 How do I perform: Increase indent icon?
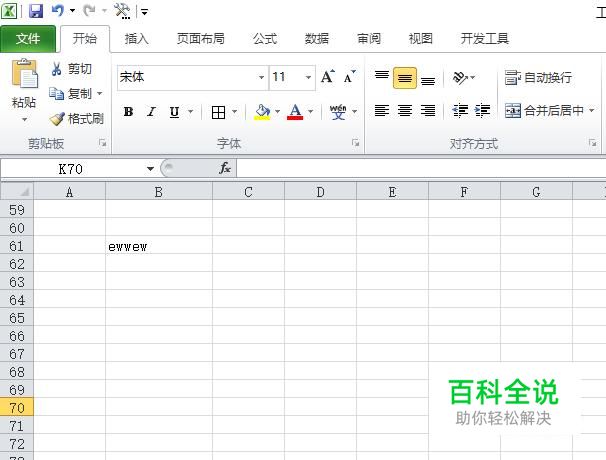[x=482, y=111]
